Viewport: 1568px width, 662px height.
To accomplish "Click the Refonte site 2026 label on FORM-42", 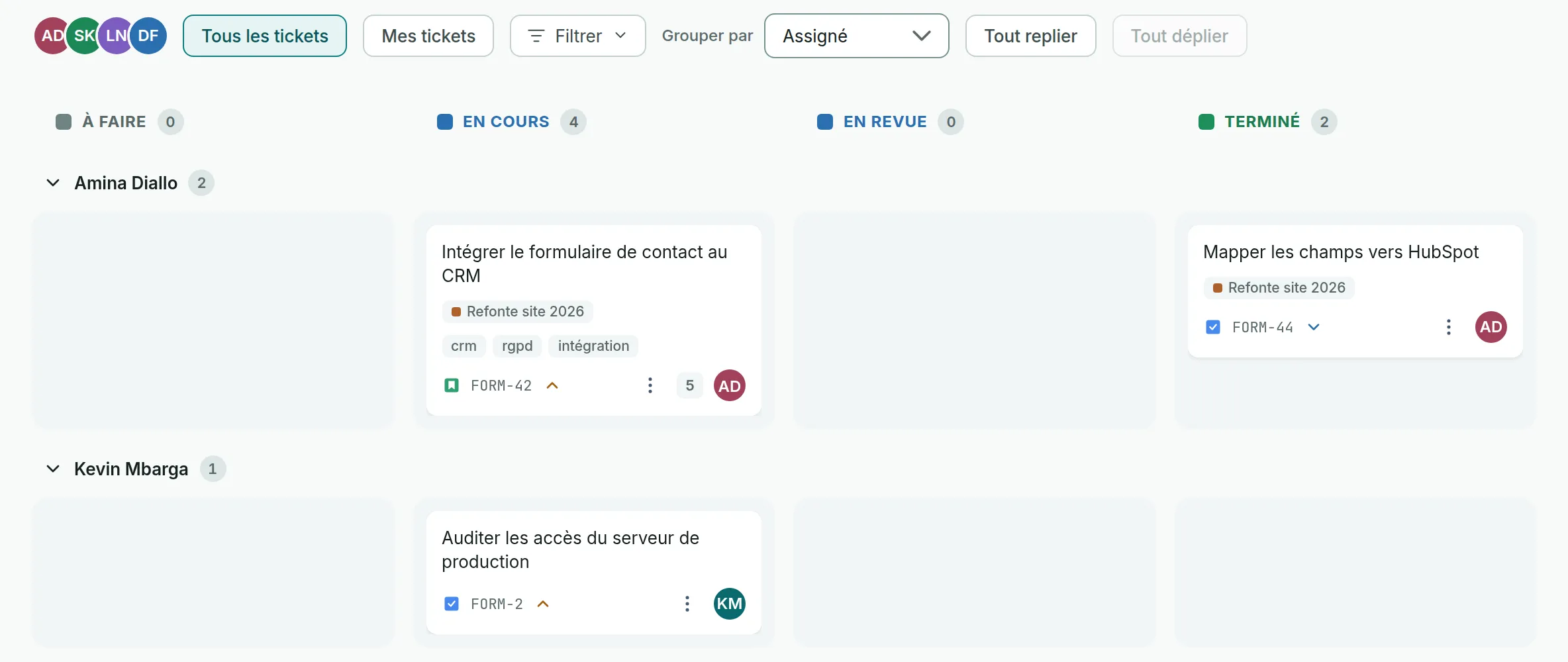I will 518,311.
